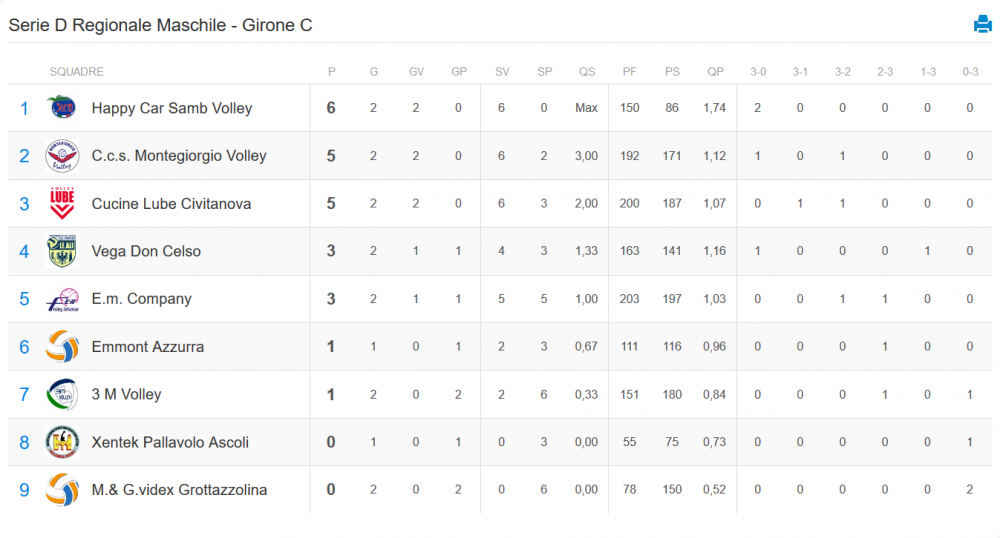This screenshot has height=538, width=1000.
Task: Click the E.m. Company logo
Action: [62, 299]
